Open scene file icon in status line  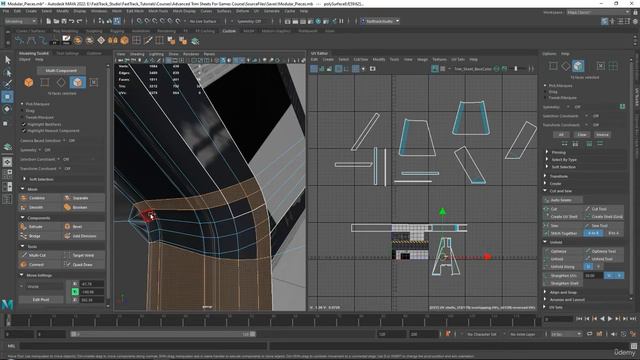(56, 21)
